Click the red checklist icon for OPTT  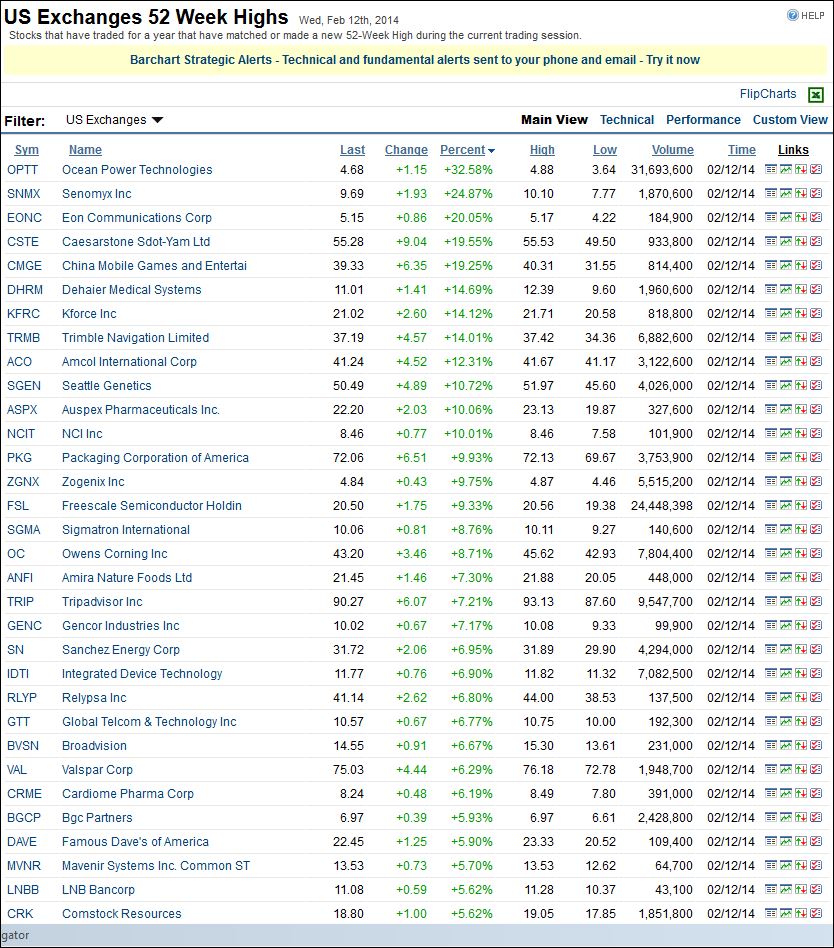tap(816, 170)
